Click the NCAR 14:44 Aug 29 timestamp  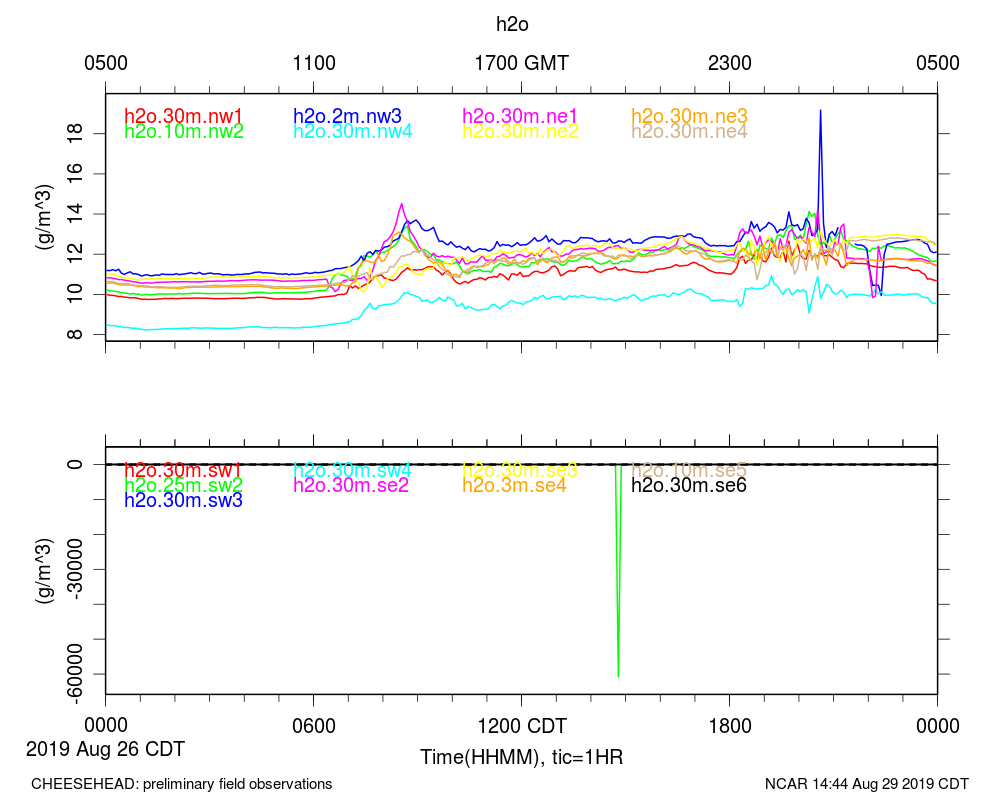[x=867, y=784]
